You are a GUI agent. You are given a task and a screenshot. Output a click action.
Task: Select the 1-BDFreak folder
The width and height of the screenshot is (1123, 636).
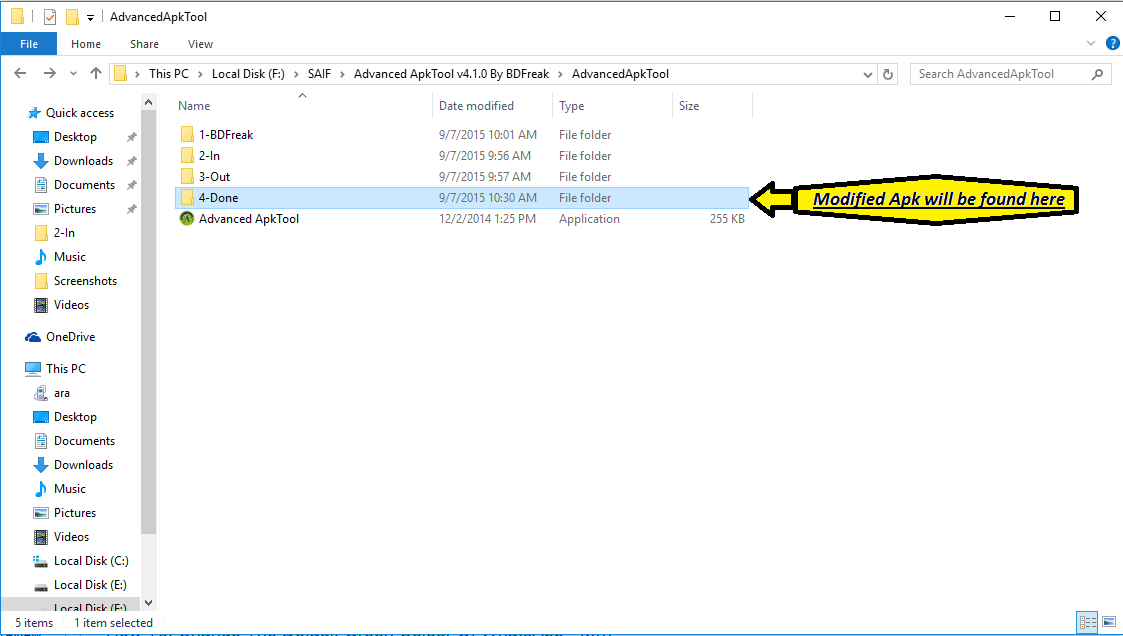click(226, 135)
